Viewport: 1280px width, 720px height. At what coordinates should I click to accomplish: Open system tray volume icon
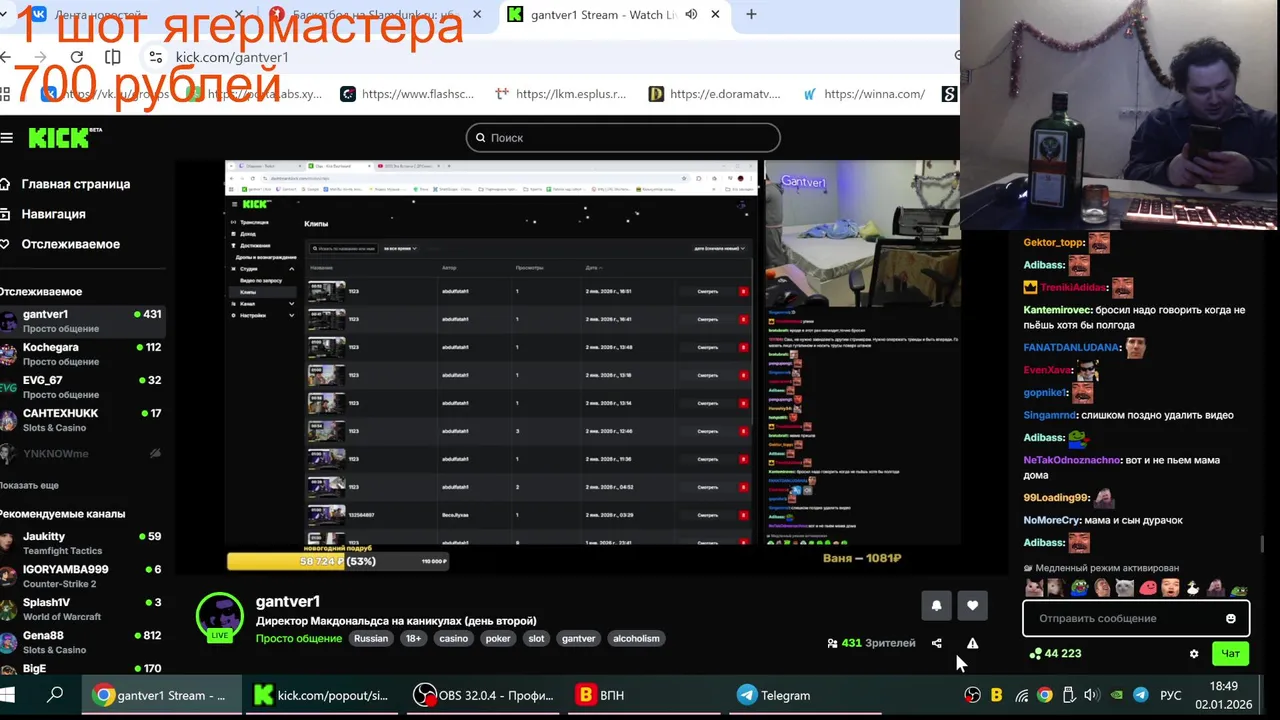point(1091,695)
